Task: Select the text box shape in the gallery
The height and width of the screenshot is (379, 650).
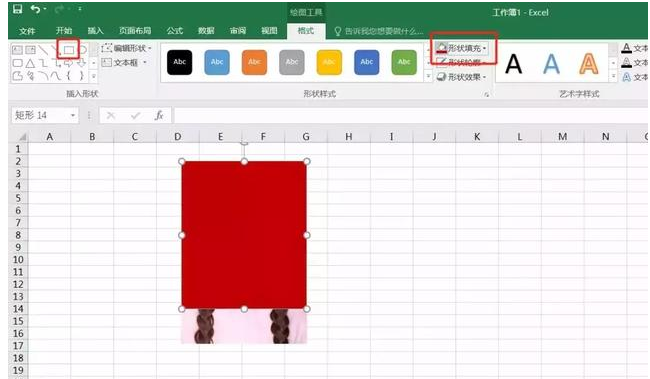Action: click(17, 50)
